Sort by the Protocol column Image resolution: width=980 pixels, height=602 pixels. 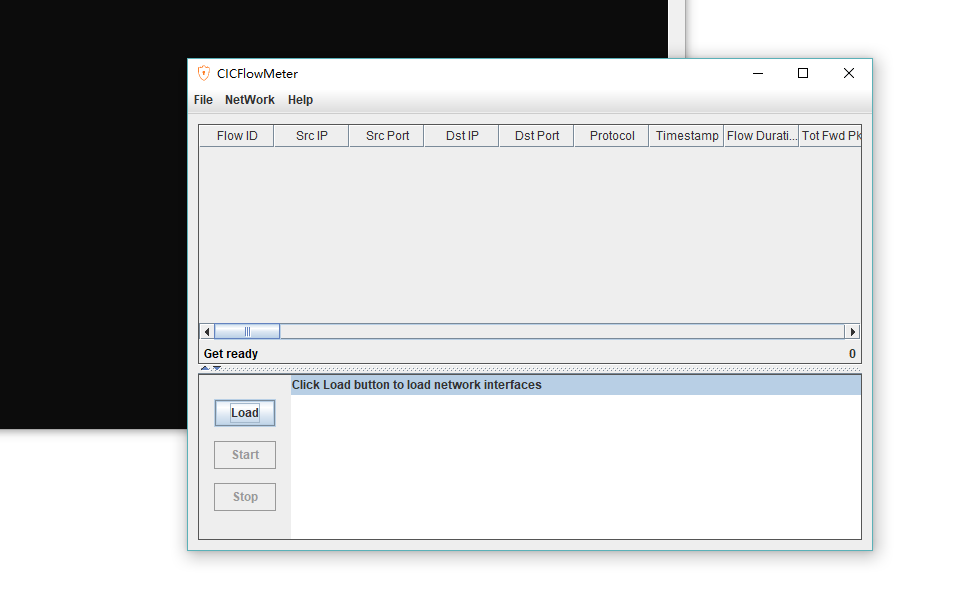pyautogui.click(x=610, y=135)
